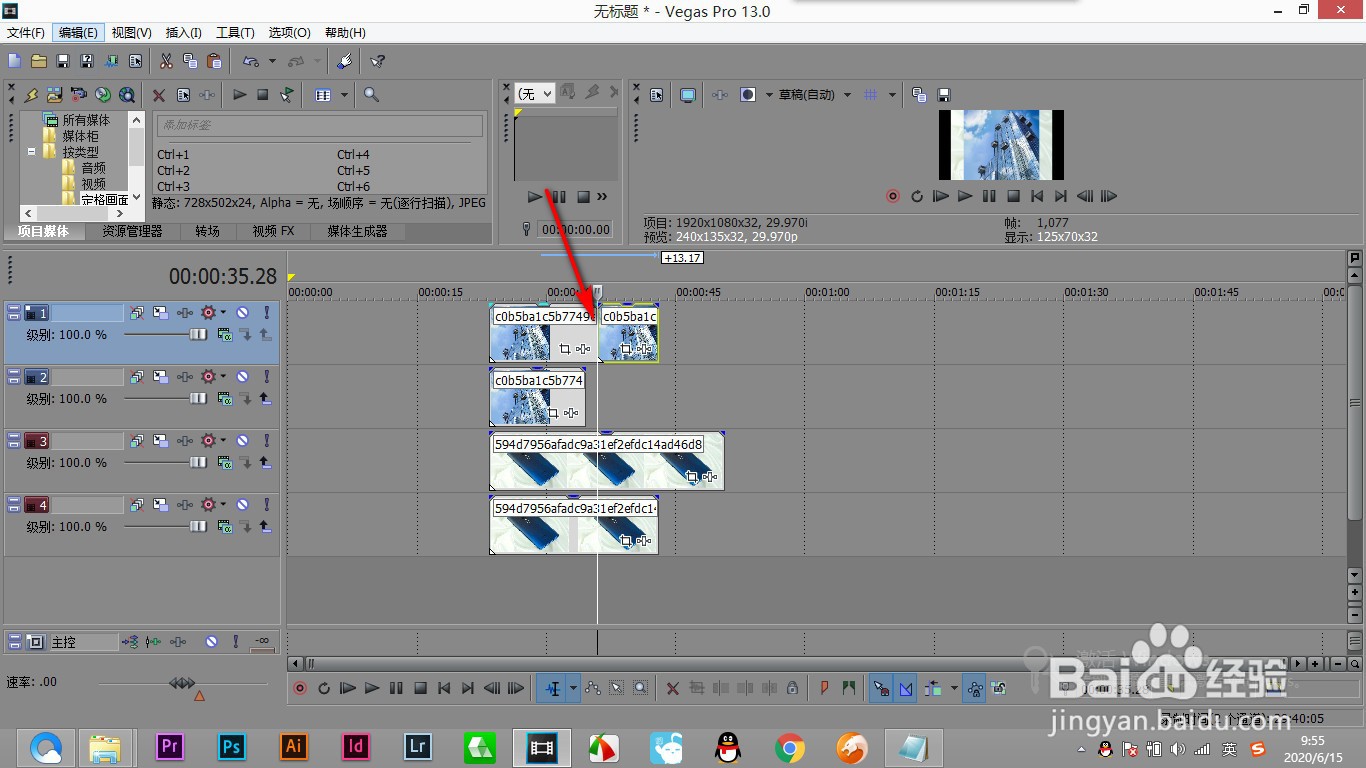This screenshot has width=1366, height=768.
Task: Click the red X remove media icon
Action: pyautogui.click(x=158, y=95)
